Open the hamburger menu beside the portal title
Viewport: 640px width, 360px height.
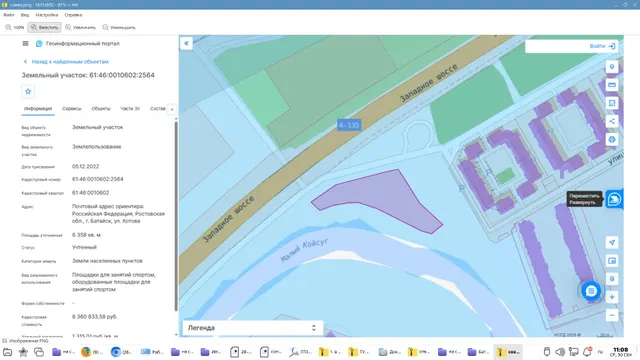tap(25, 43)
